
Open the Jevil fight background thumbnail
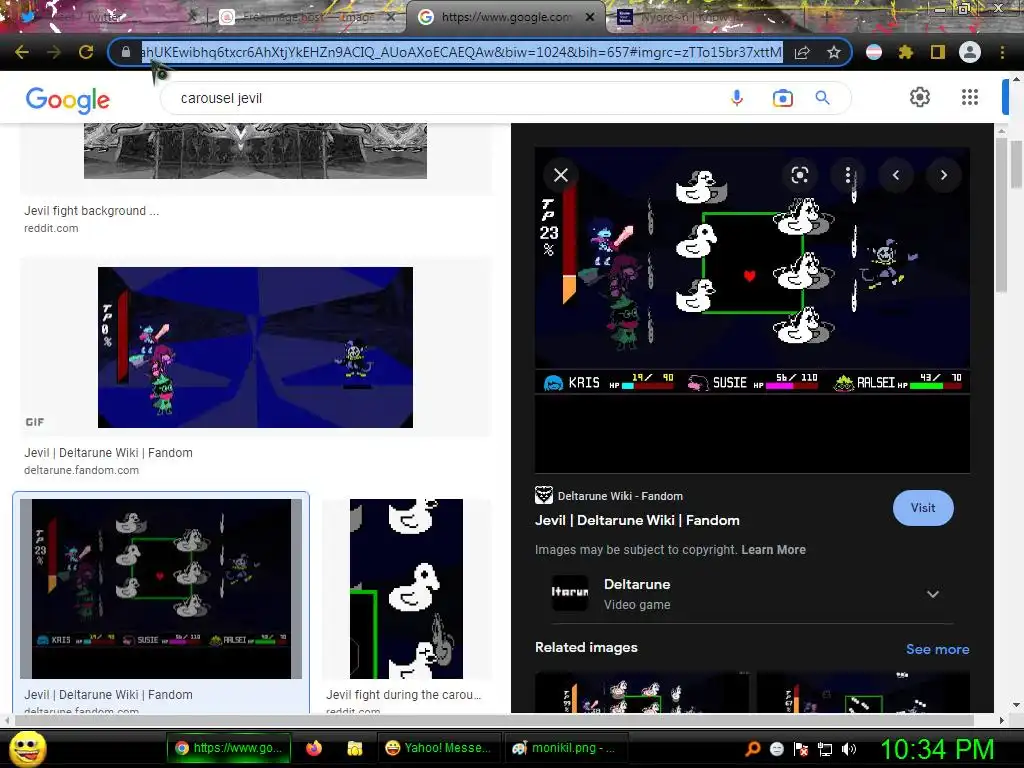[x=255, y=151]
